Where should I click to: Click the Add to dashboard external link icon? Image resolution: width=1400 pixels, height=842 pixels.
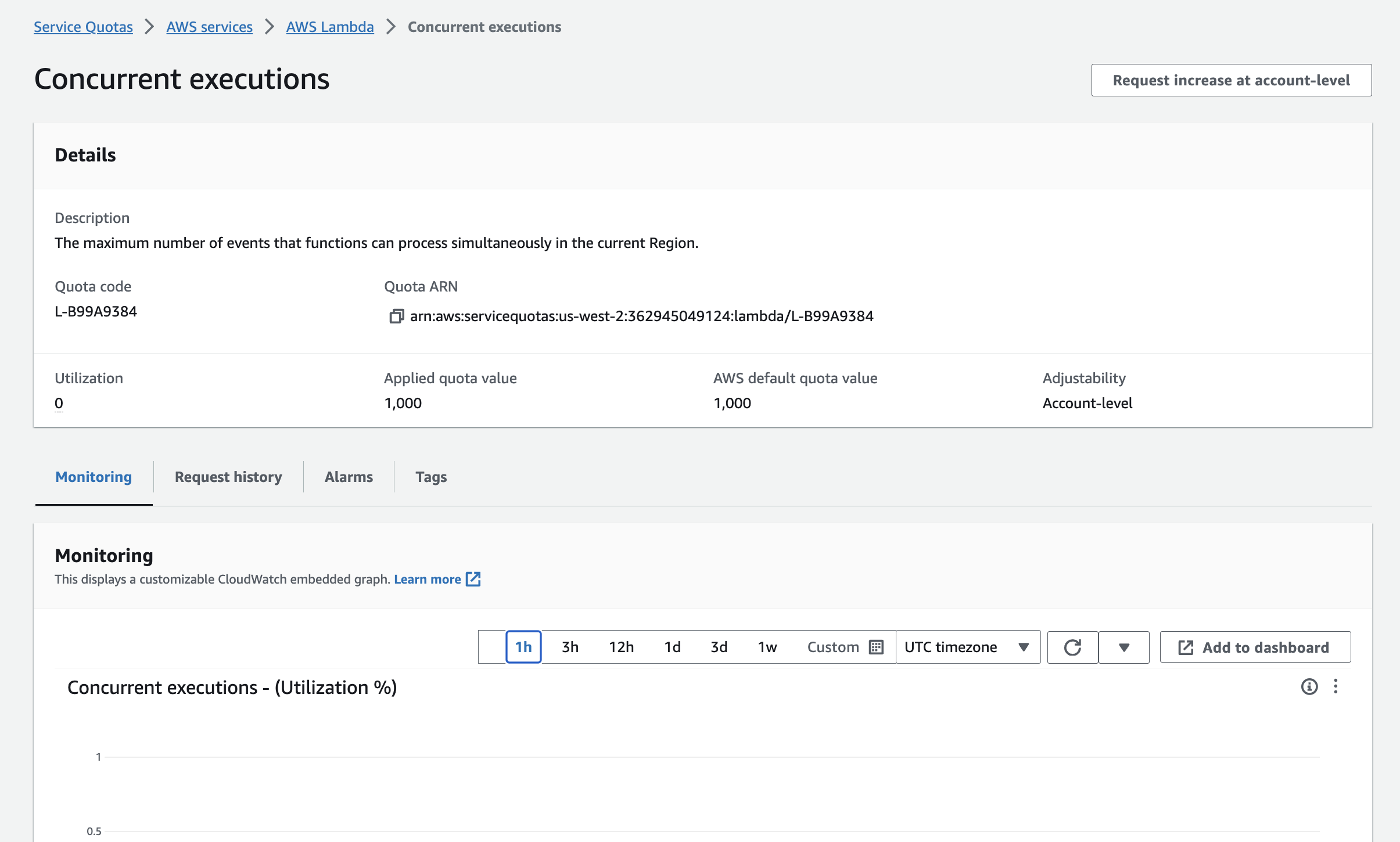click(1185, 646)
